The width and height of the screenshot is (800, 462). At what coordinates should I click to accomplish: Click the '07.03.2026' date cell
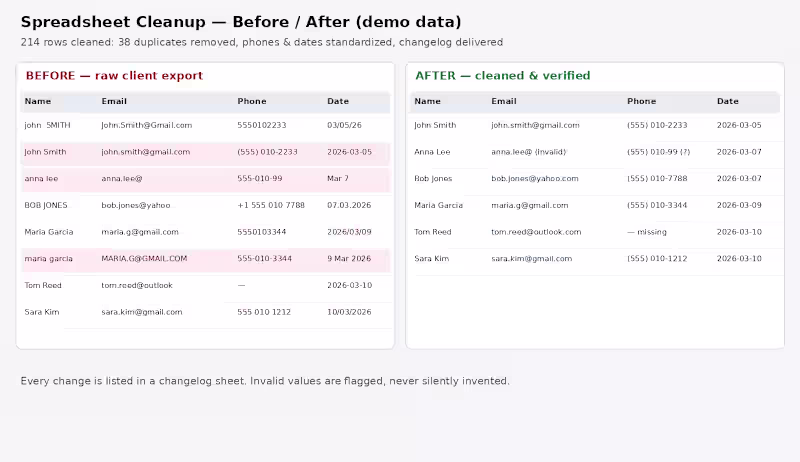tap(349, 205)
